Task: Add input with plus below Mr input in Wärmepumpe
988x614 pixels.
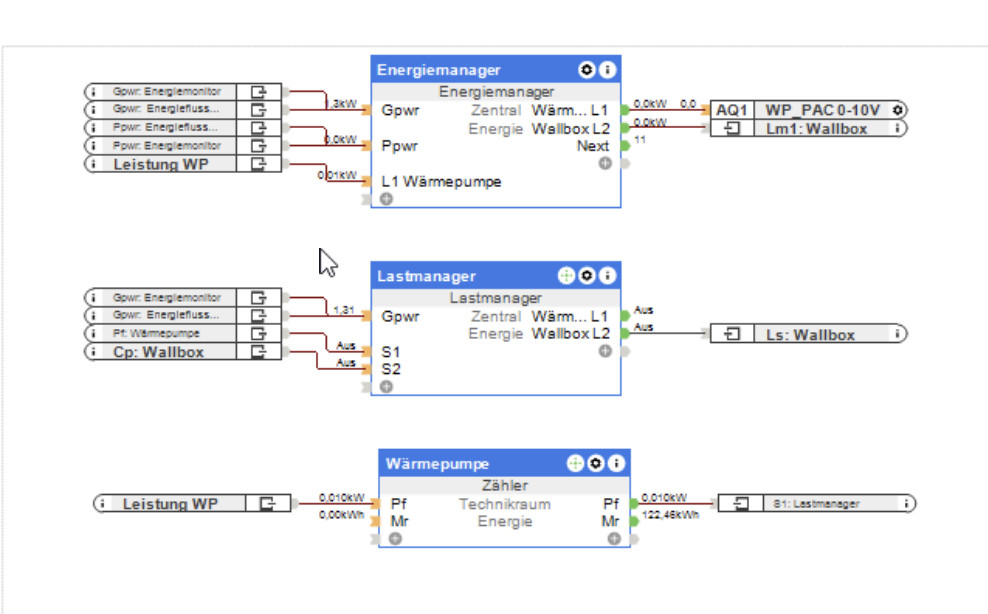Action: [395, 539]
